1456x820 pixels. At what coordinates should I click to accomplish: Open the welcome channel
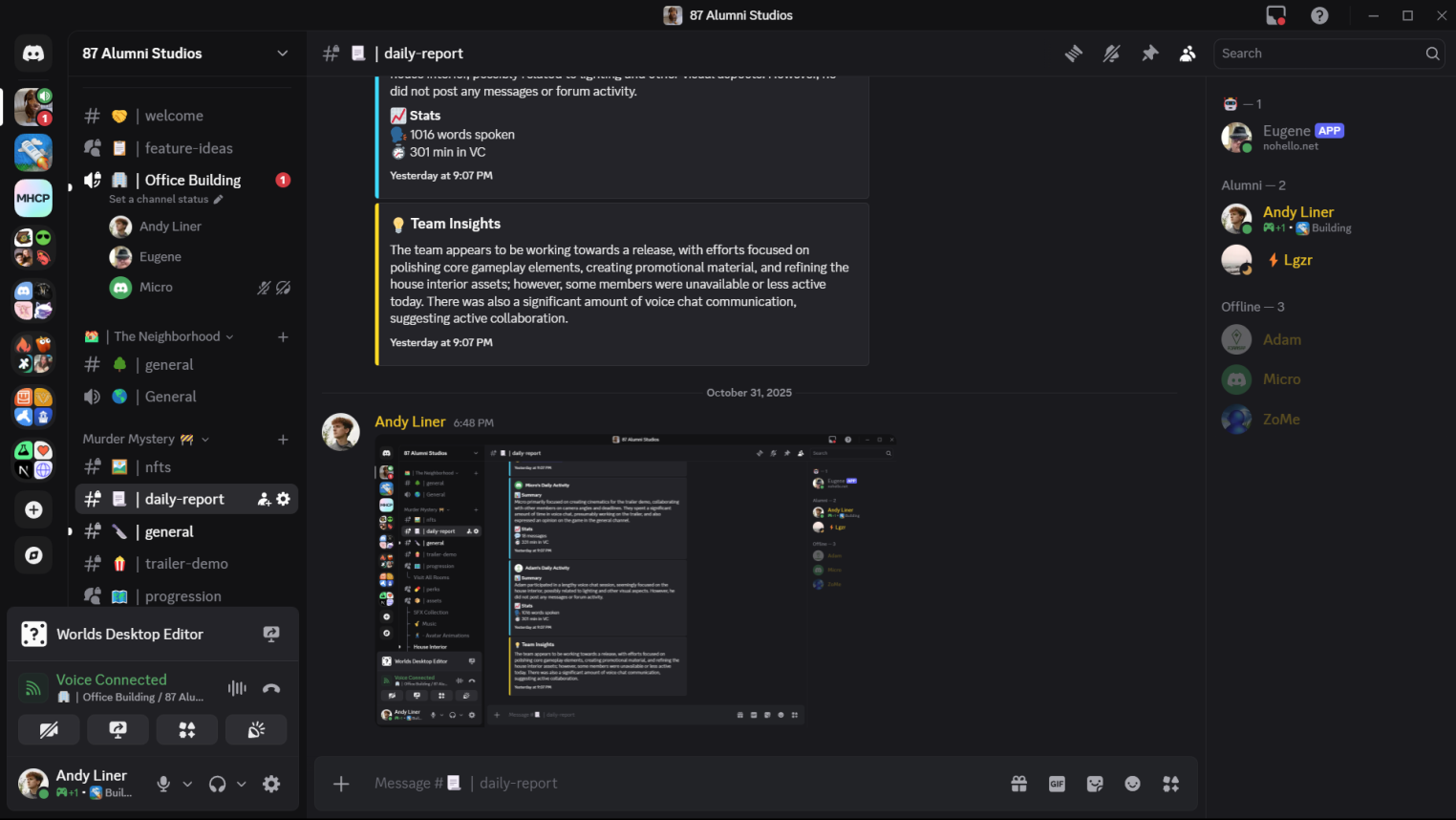(186, 116)
